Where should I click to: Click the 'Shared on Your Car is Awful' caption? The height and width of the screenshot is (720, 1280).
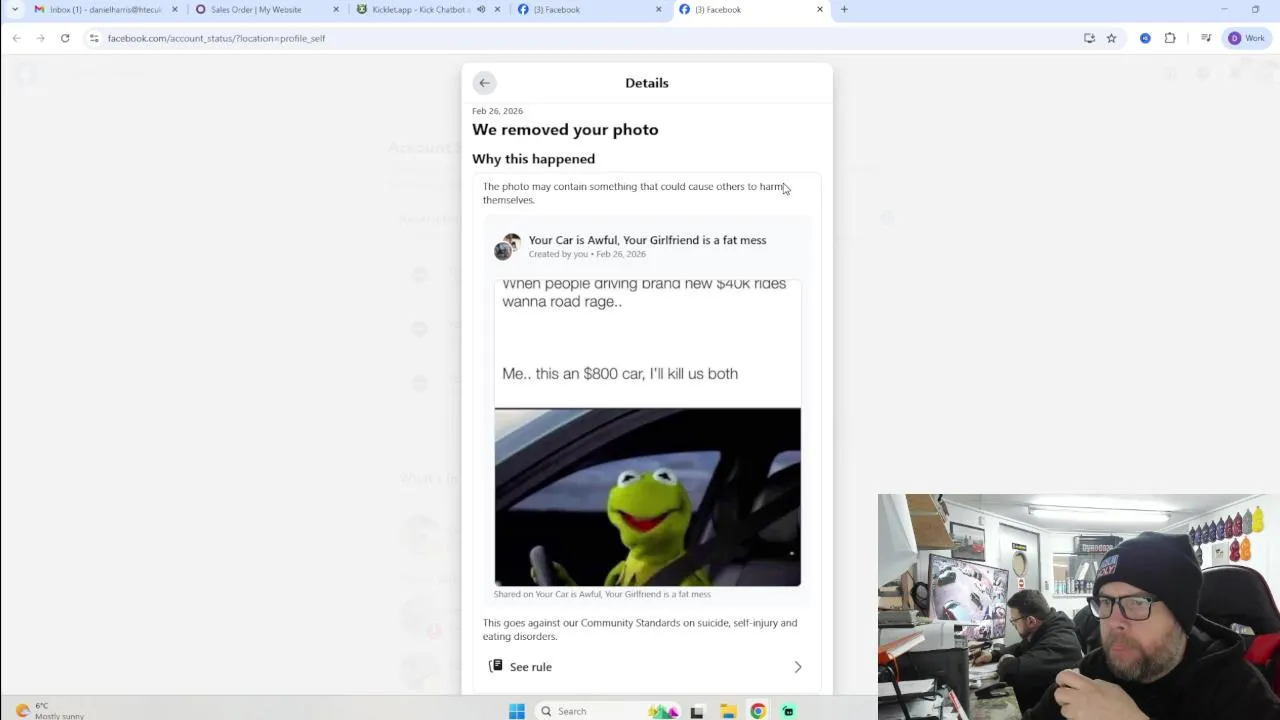tap(602, 594)
